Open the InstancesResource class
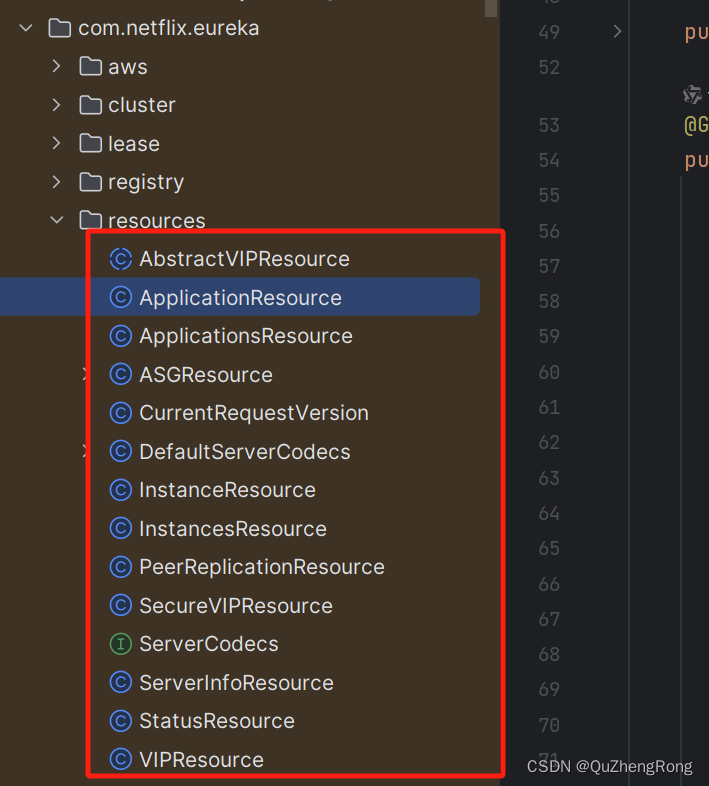This screenshot has height=786, width=709. 233,529
